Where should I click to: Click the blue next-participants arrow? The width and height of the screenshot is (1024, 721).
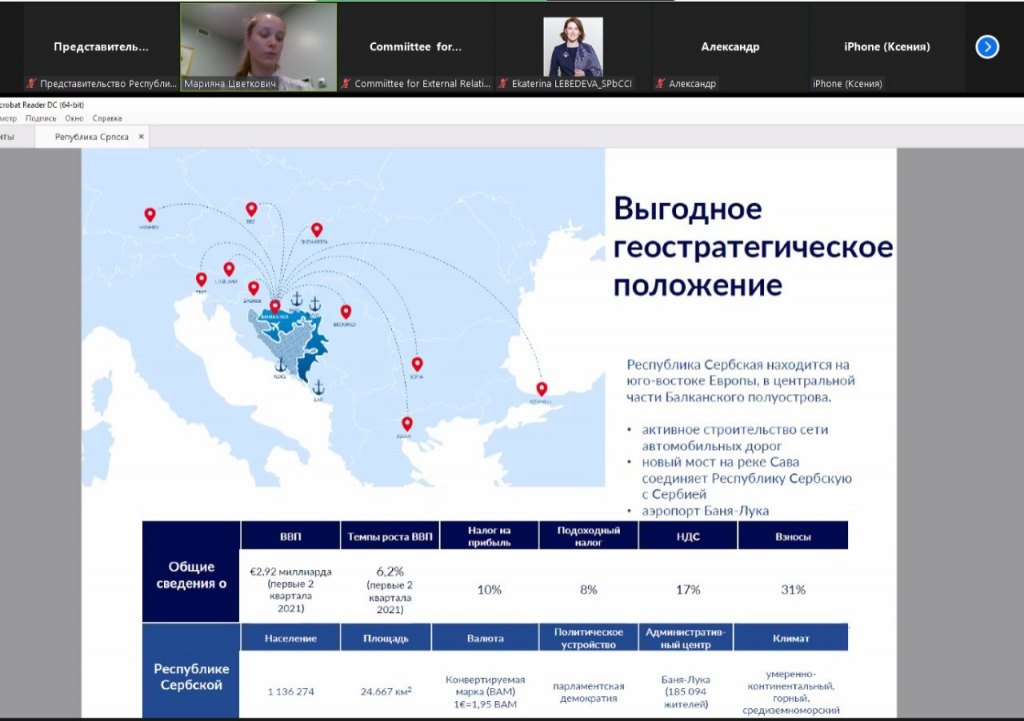tap(987, 47)
